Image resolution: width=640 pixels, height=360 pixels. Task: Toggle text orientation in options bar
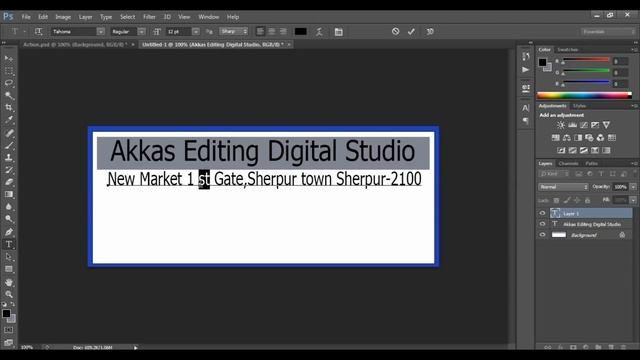tap(38, 31)
